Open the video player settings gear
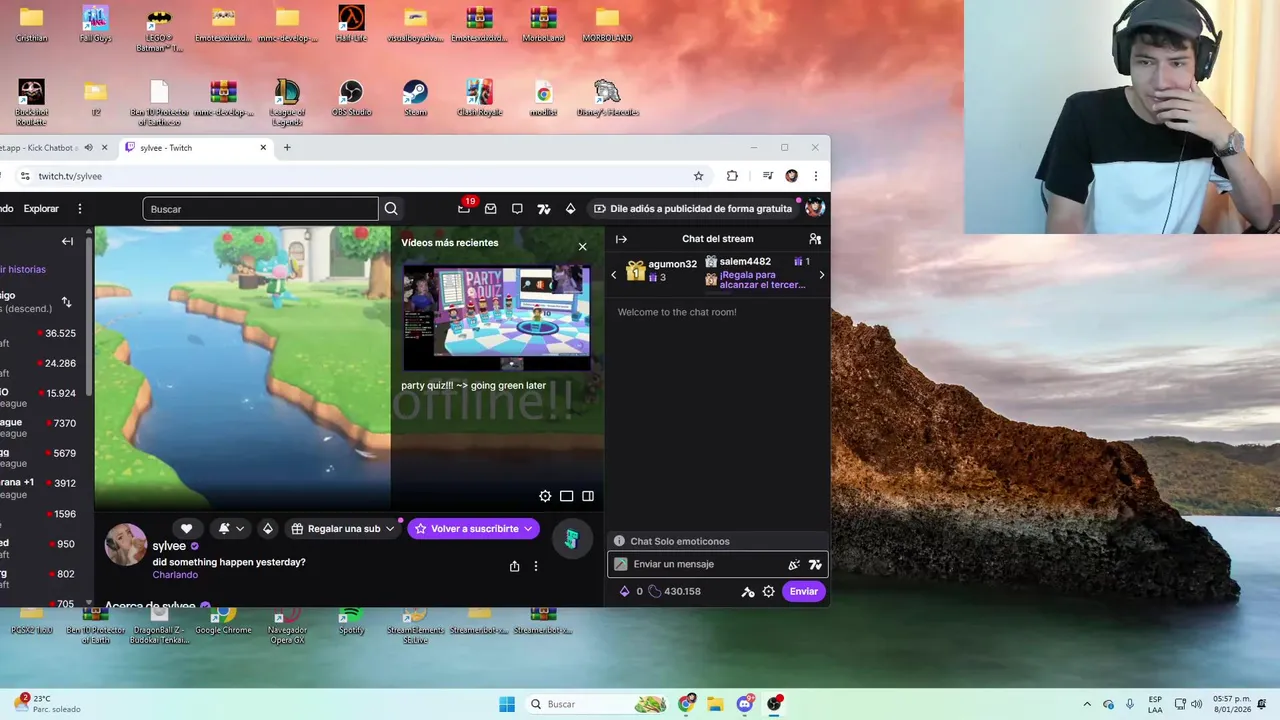The height and width of the screenshot is (720, 1280). tap(545, 496)
